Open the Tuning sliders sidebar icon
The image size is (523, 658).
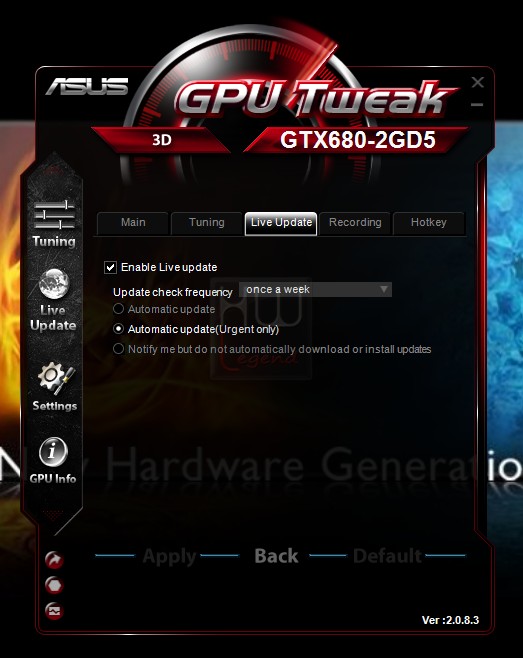click(55, 215)
